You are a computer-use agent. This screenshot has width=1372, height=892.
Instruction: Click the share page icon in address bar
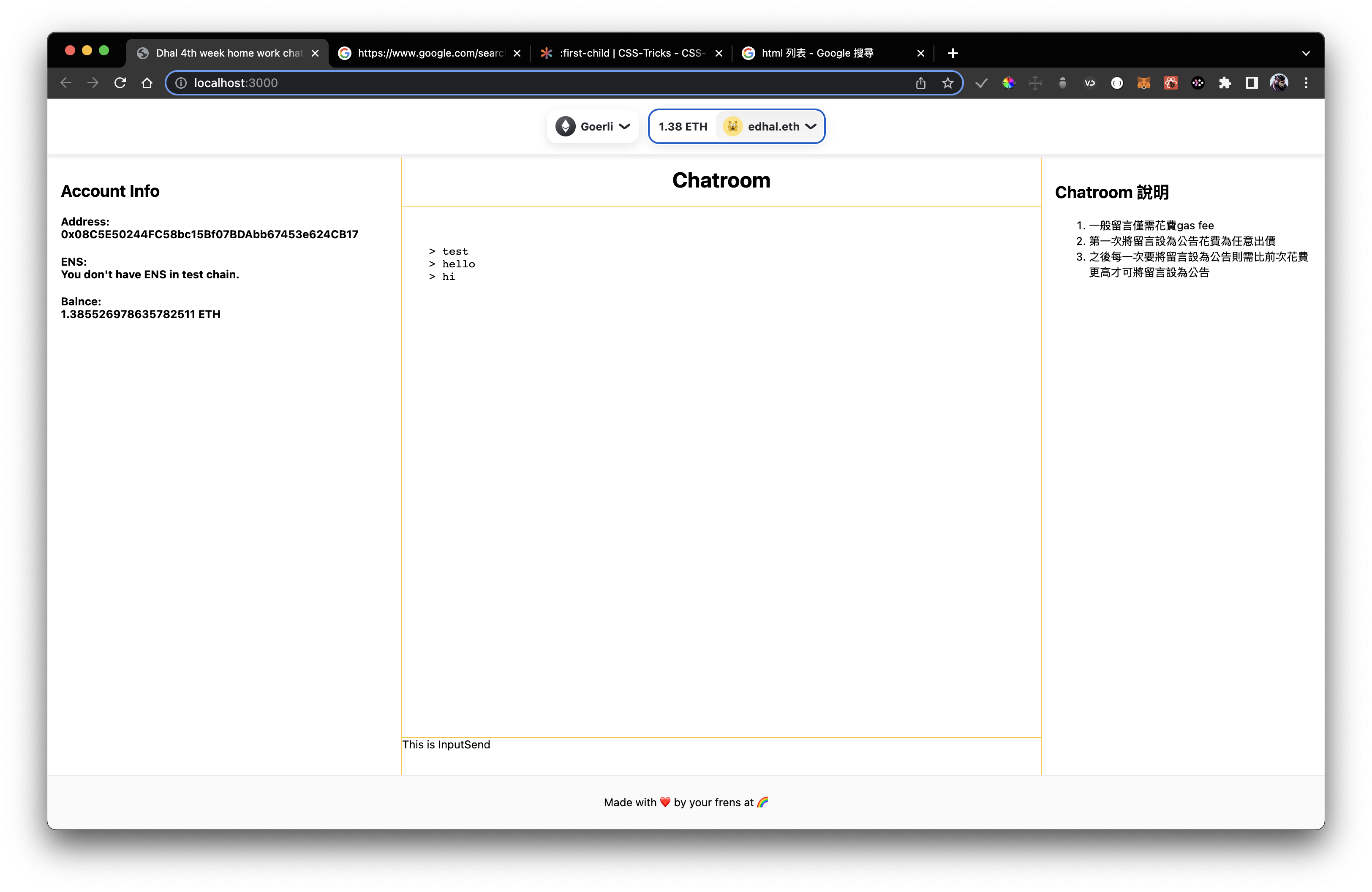(920, 83)
